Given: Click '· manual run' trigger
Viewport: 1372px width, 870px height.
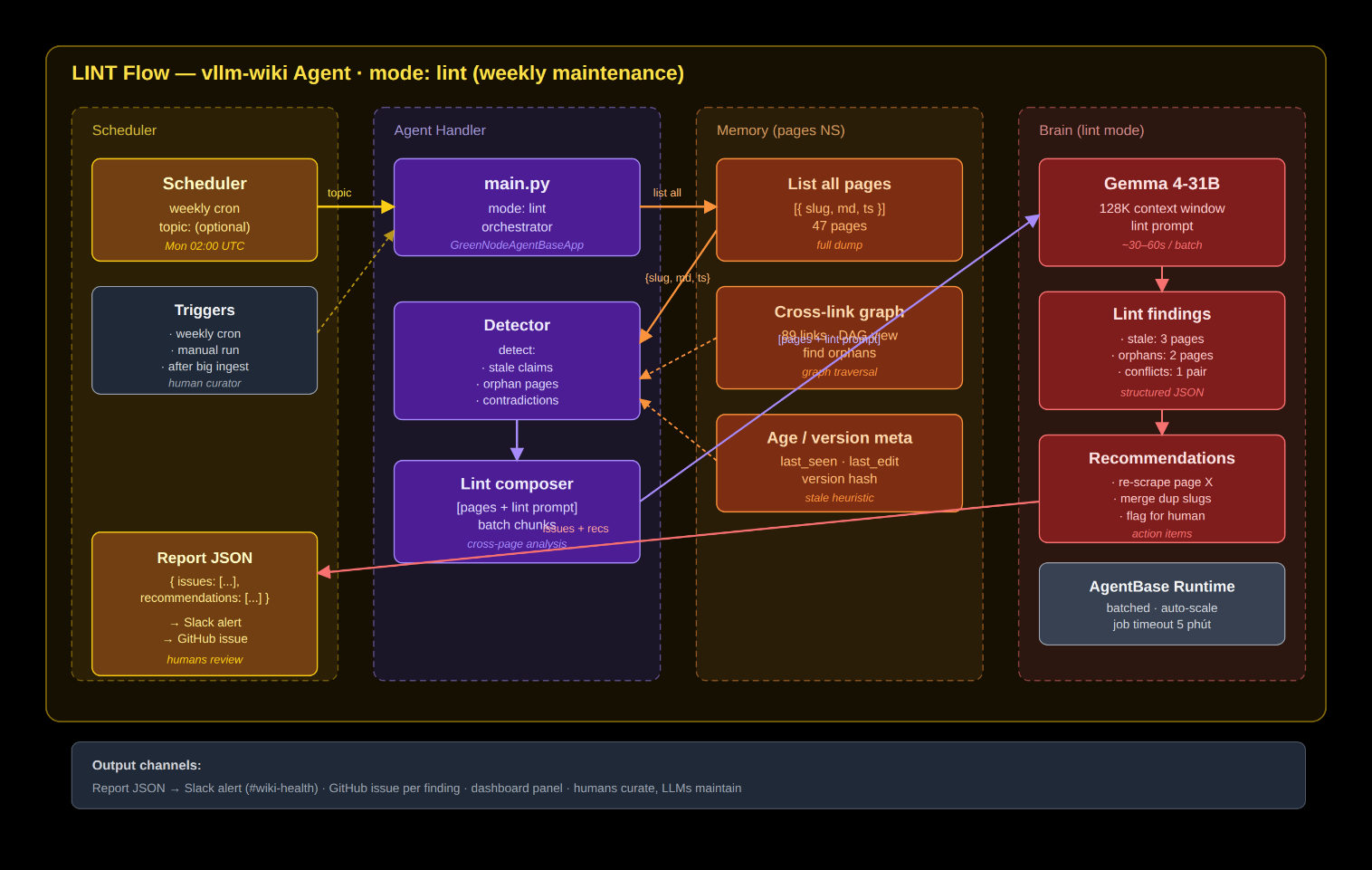Looking at the screenshot, I should point(205,350).
